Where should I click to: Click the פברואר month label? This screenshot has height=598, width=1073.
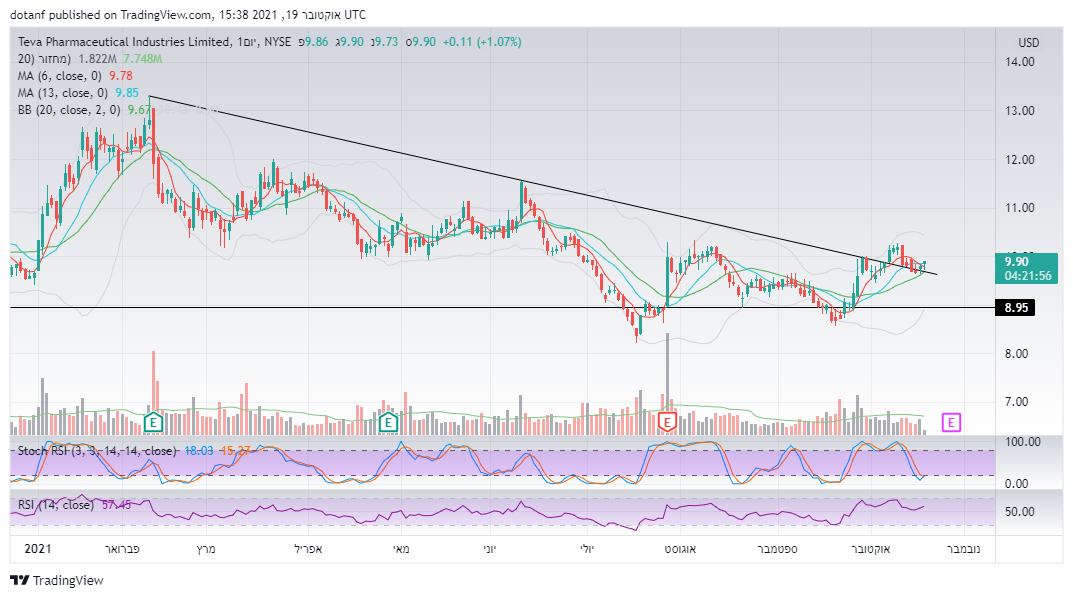pos(122,549)
